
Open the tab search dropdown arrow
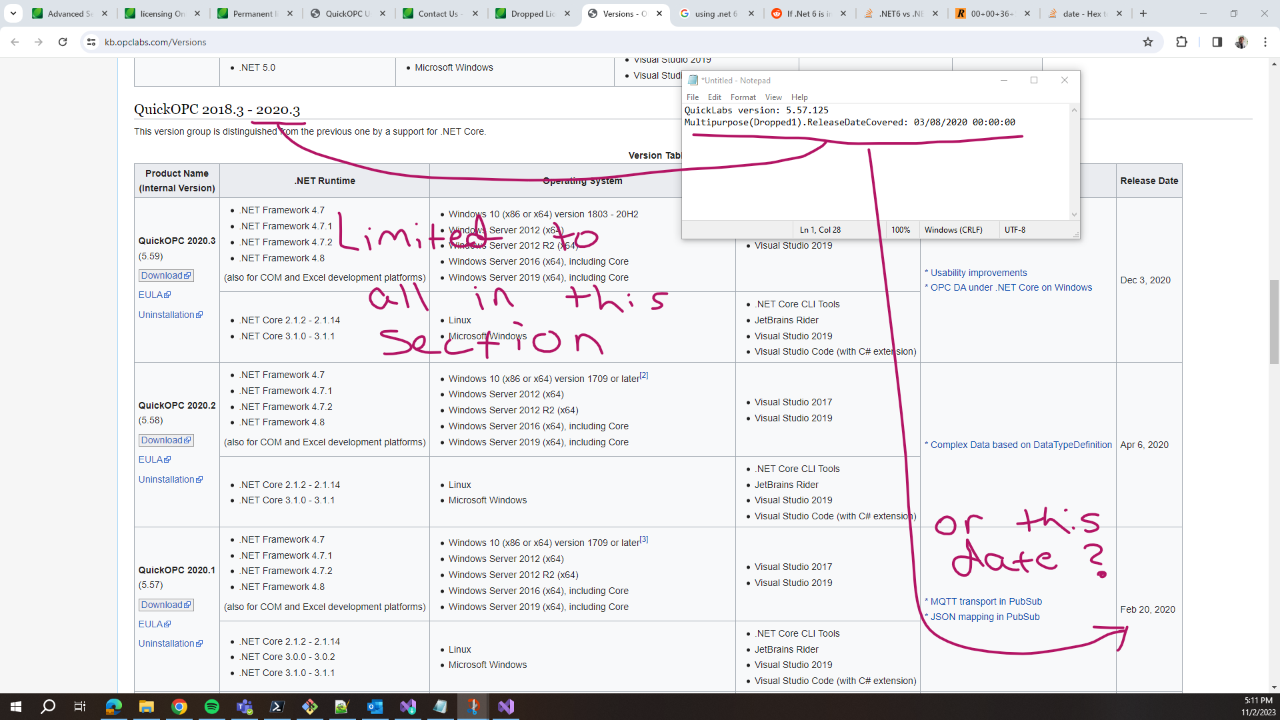[13, 14]
